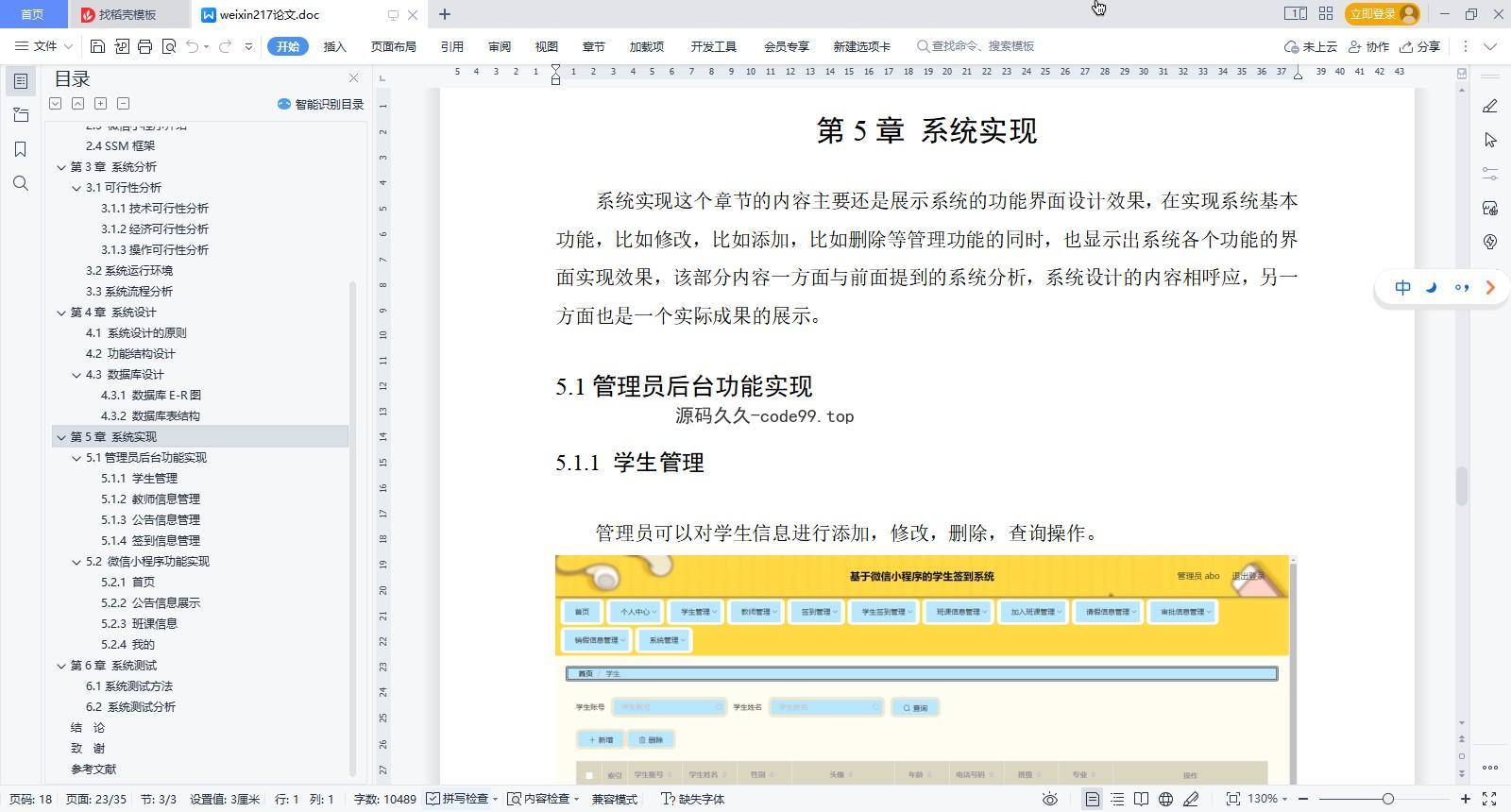Open the 视图 ribbon tab
Image resolution: width=1511 pixels, height=812 pixels.
pyautogui.click(x=546, y=46)
